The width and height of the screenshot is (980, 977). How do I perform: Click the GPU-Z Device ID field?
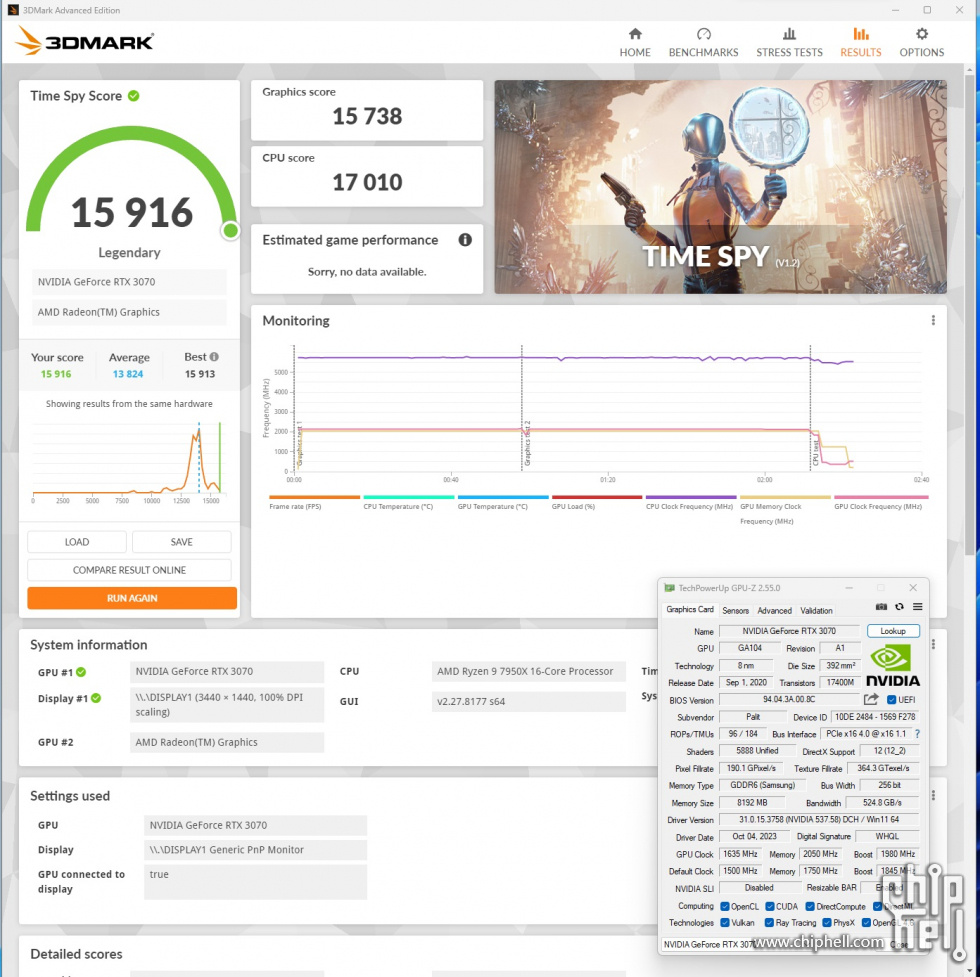pos(875,717)
